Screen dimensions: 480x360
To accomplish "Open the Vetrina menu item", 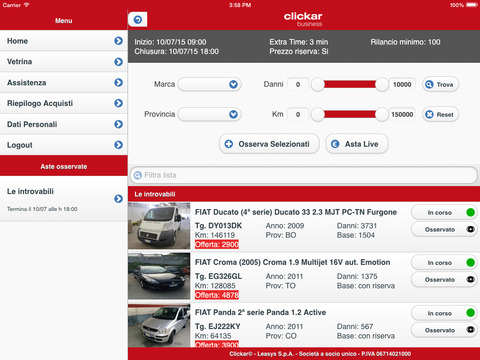I will (x=64, y=62).
